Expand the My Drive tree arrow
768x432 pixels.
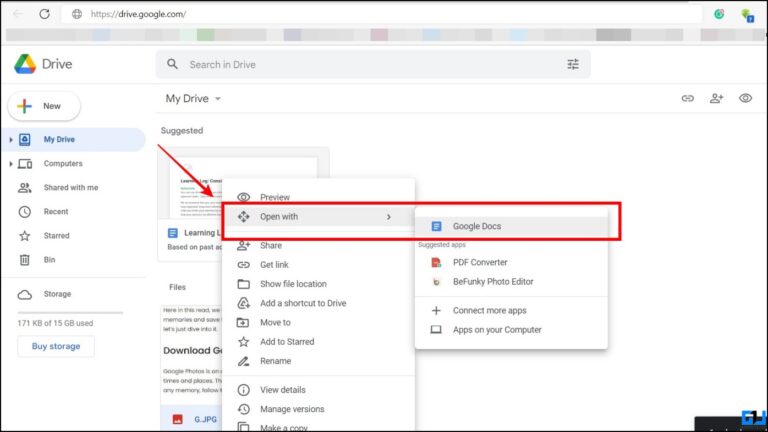click(11, 140)
